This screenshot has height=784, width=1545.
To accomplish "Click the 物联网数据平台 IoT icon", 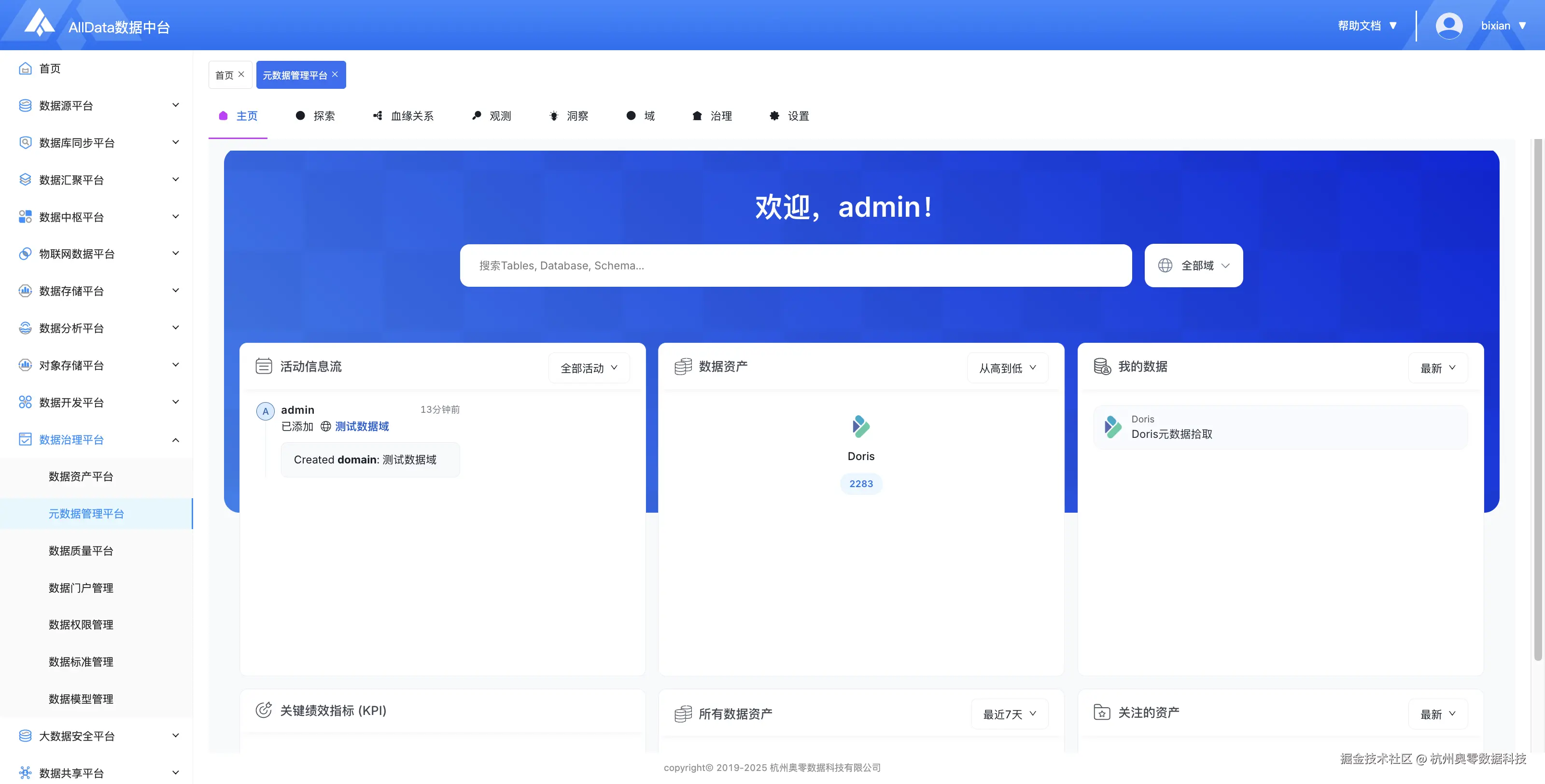I will click(x=25, y=253).
